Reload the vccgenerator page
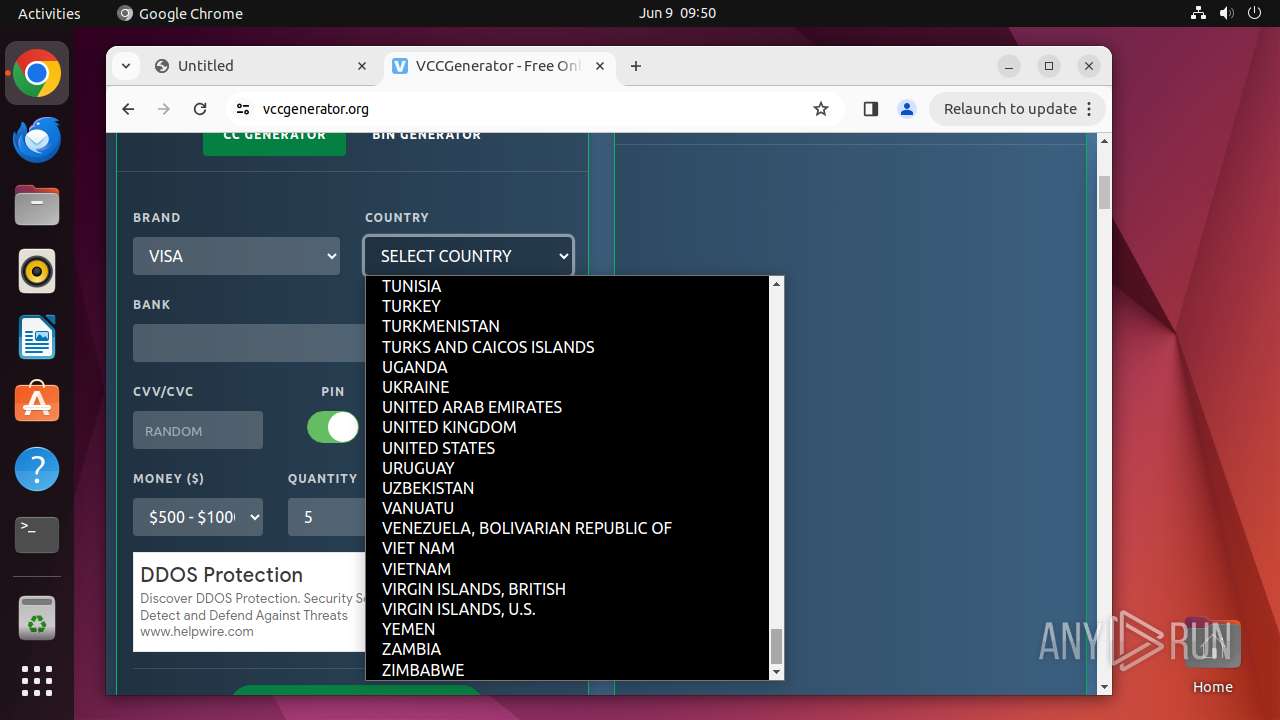 coord(200,109)
